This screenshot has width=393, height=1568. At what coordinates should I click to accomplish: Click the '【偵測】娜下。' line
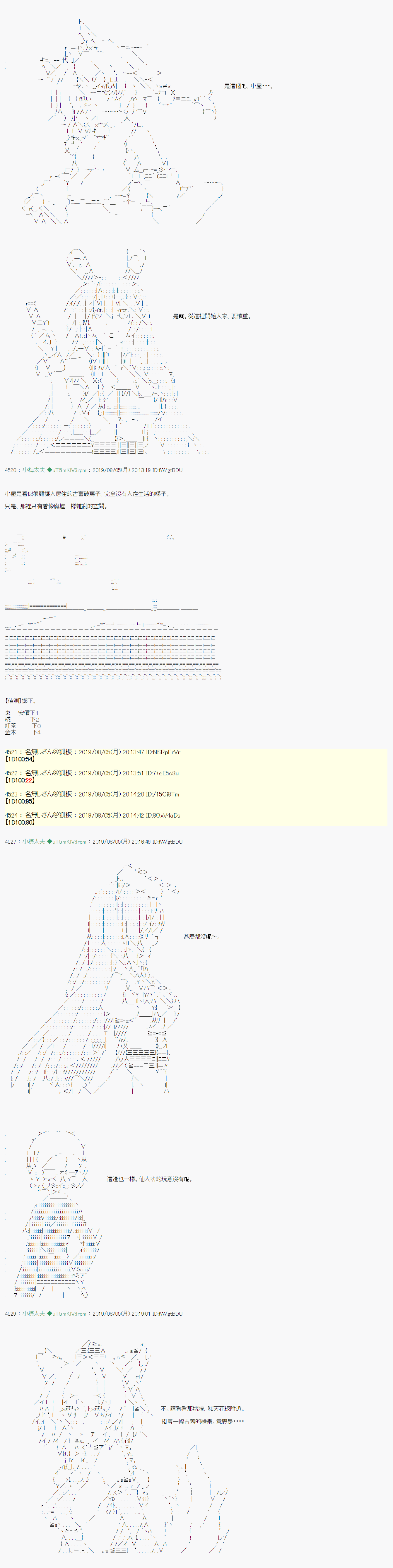click(21, 701)
